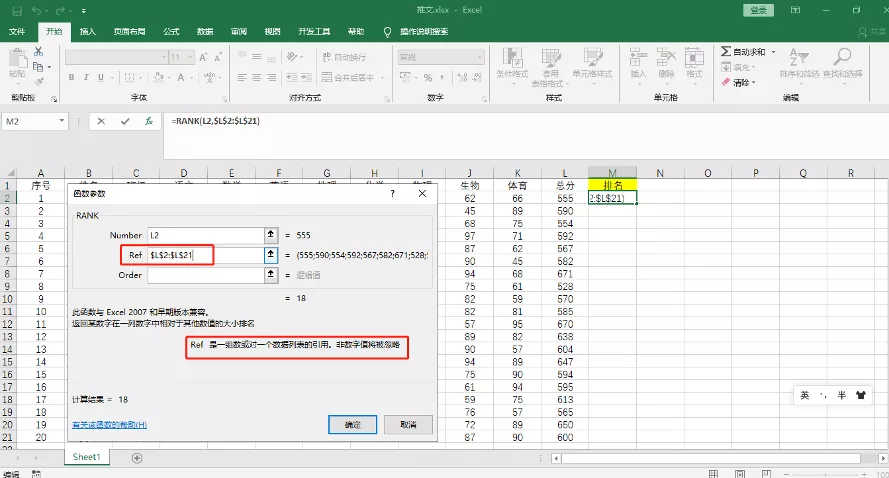Screen dimensions: 889x478
Task: Confirm formula with the checkmark icon
Action: pyautogui.click(x=125, y=121)
